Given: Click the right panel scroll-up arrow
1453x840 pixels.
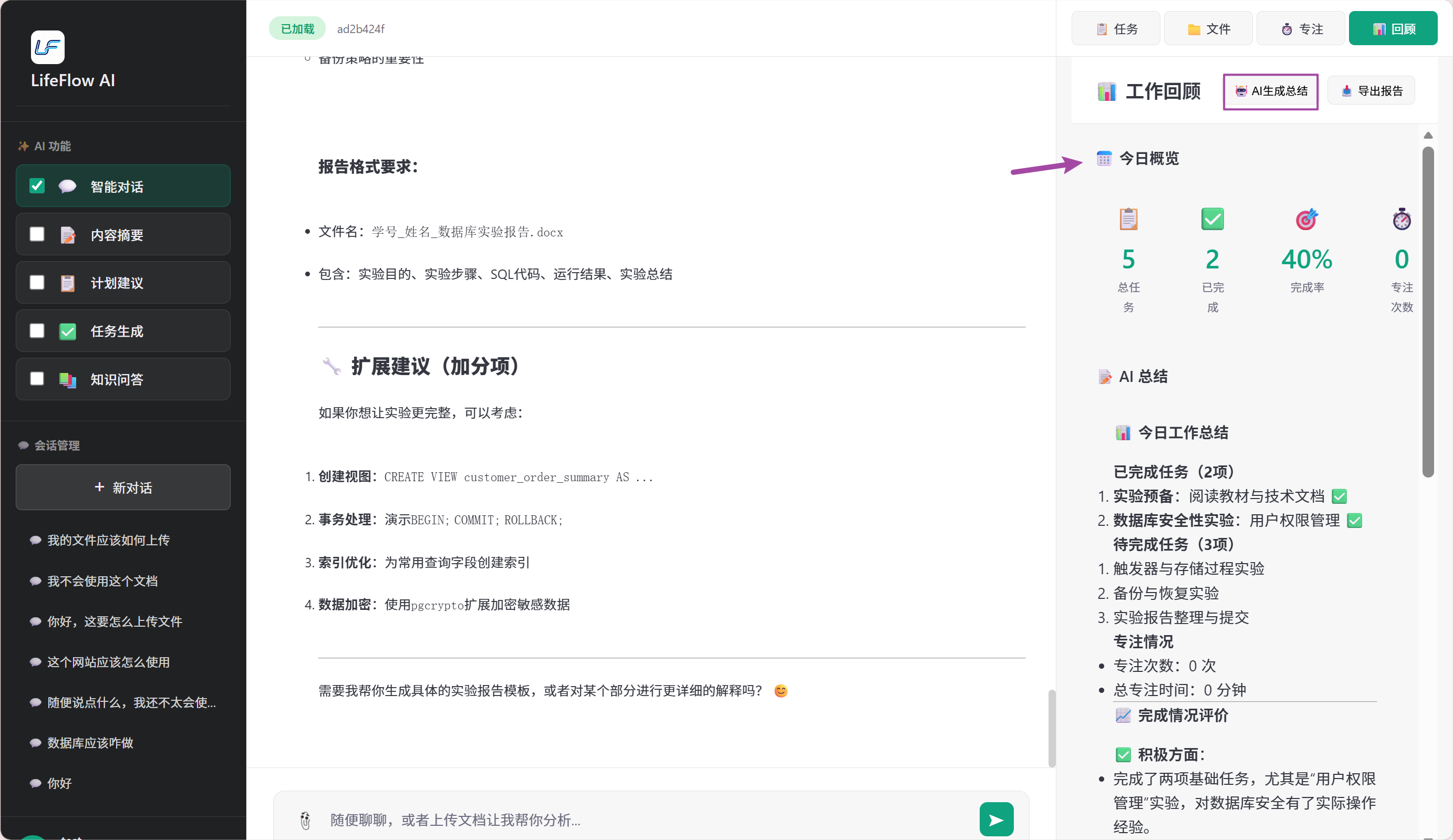Looking at the screenshot, I should [1428, 136].
